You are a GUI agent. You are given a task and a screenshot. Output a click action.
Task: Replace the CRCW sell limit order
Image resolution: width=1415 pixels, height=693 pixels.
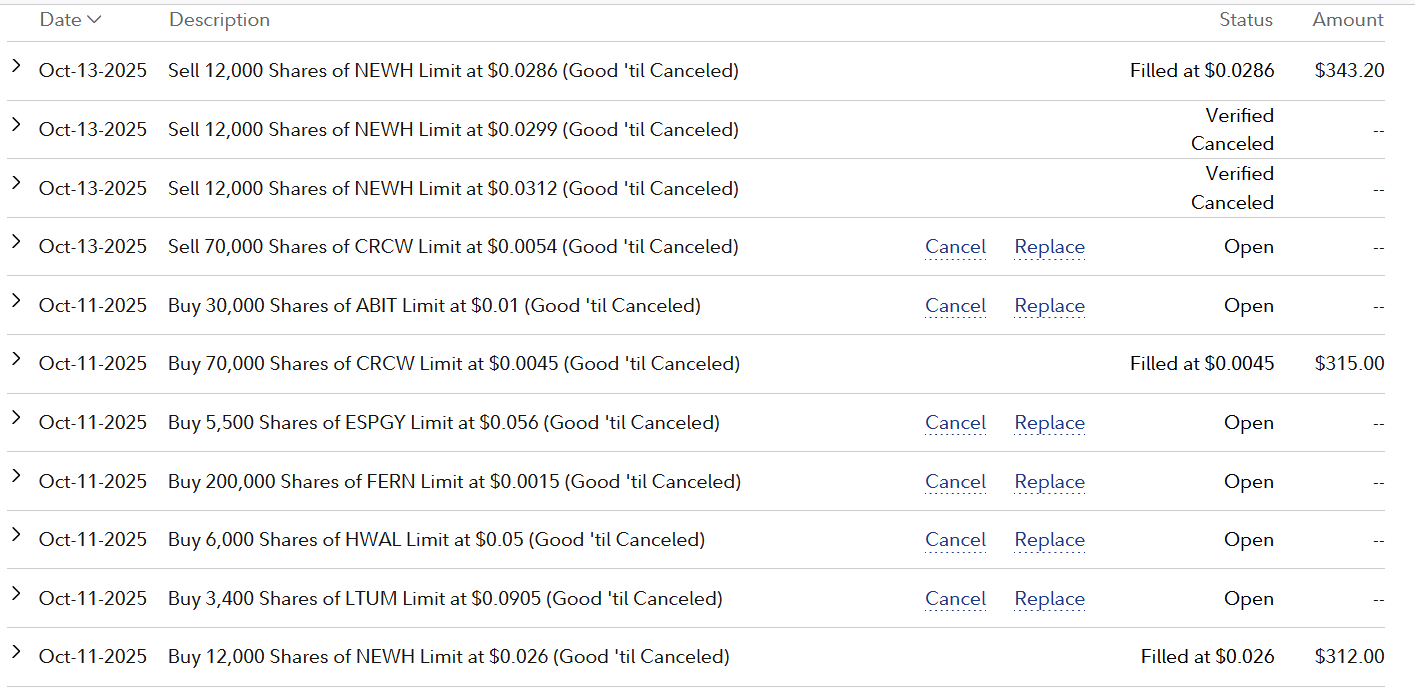pyautogui.click(x=1049, y=247)
